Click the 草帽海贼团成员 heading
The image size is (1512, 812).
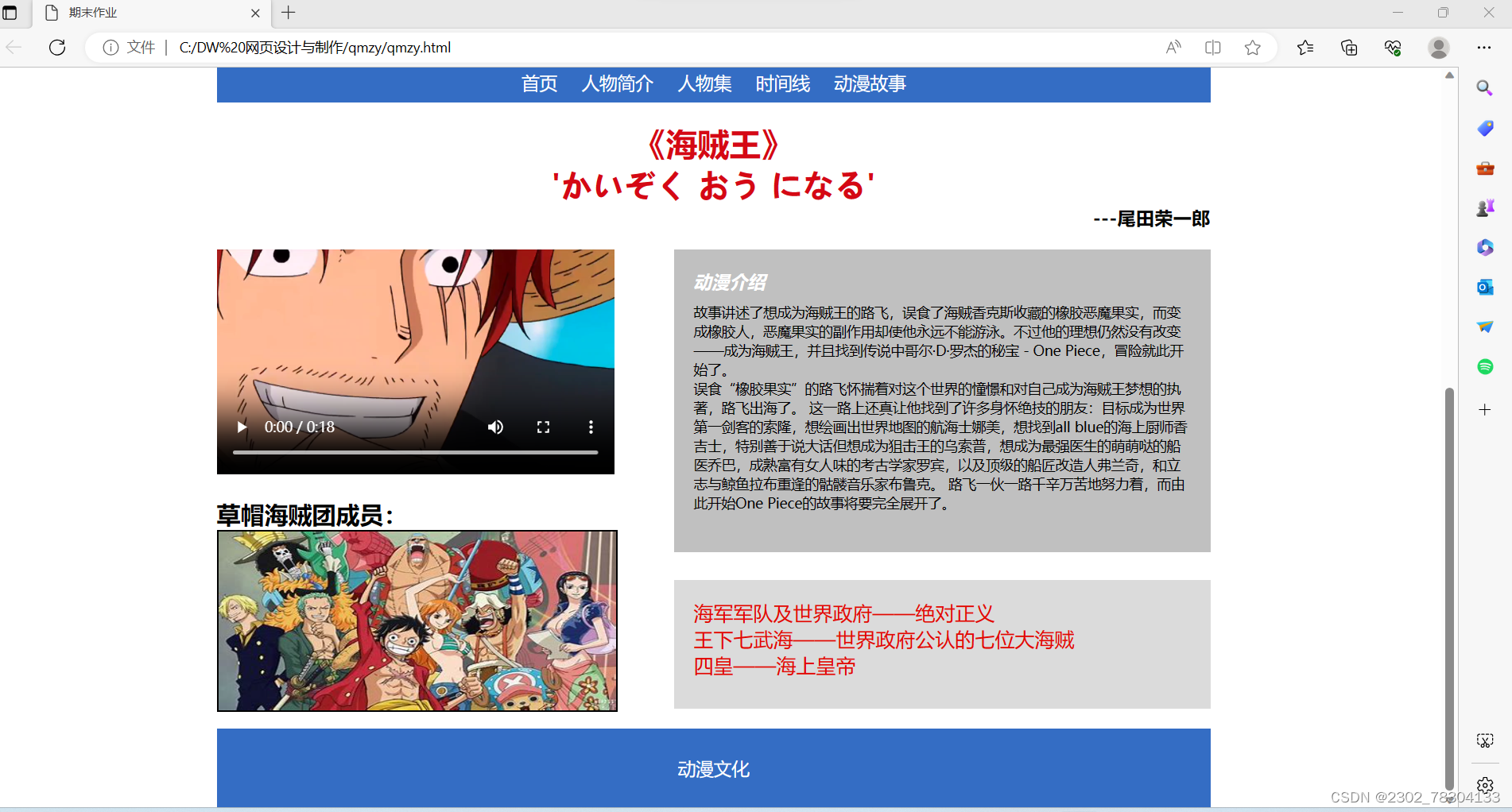(x=305, y=516)
